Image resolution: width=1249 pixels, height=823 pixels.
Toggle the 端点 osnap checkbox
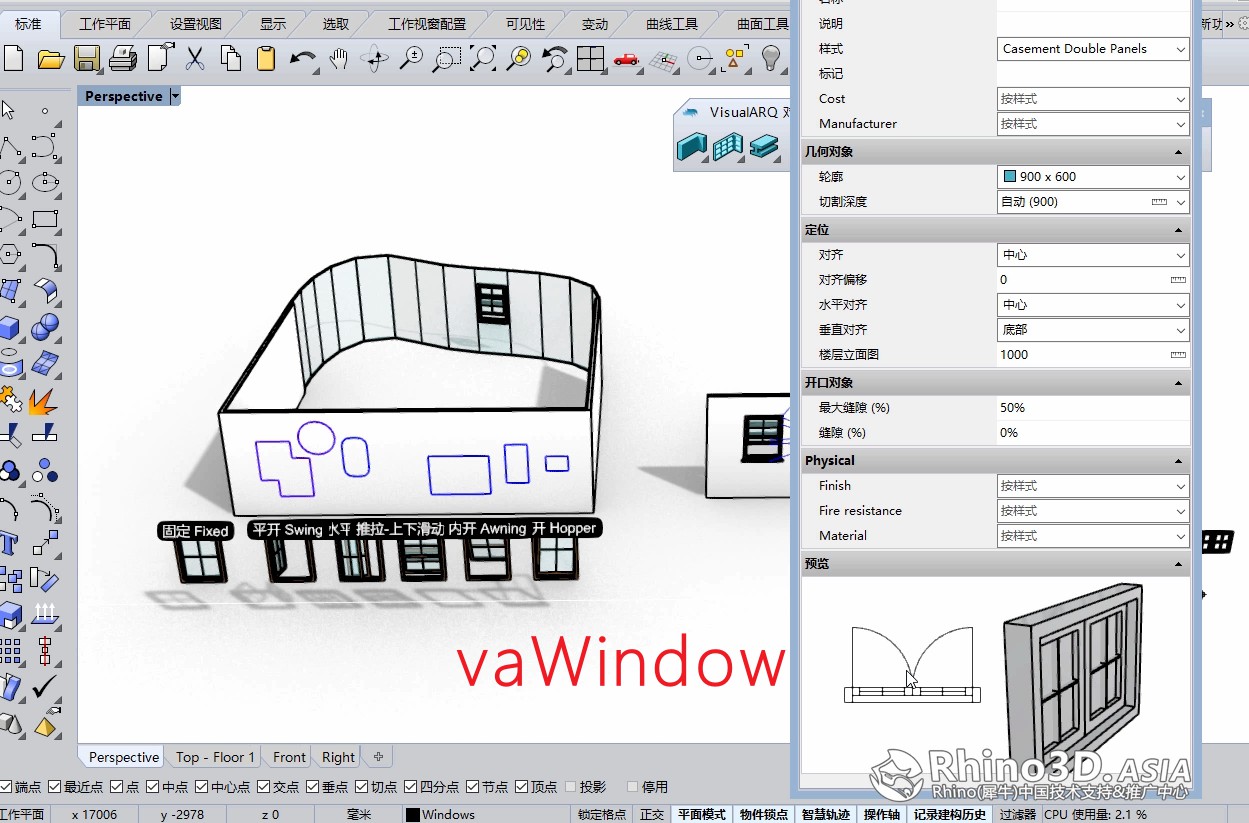7,787
